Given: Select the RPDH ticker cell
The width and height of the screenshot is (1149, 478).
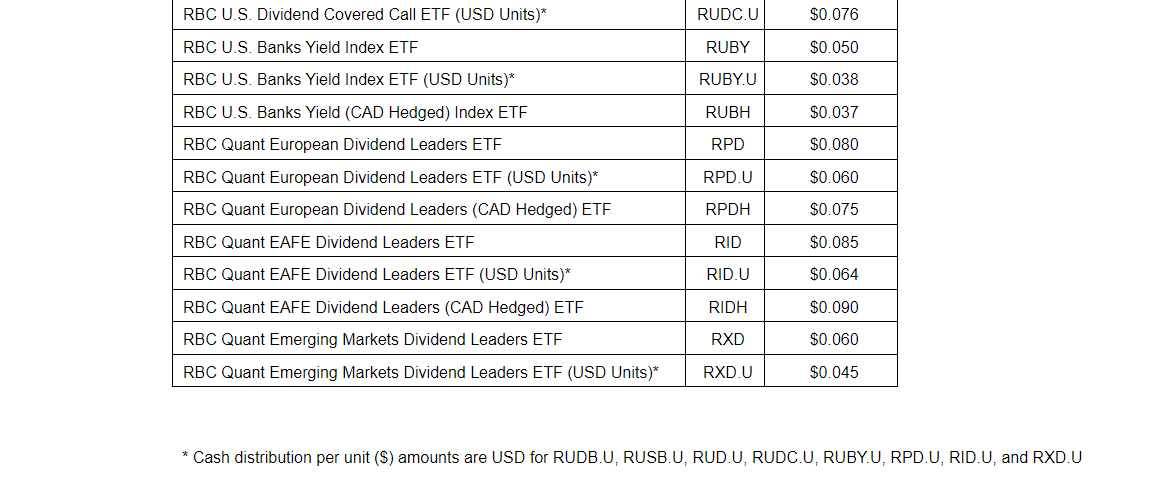Looking at the screenshot, I should coord(727,210).
